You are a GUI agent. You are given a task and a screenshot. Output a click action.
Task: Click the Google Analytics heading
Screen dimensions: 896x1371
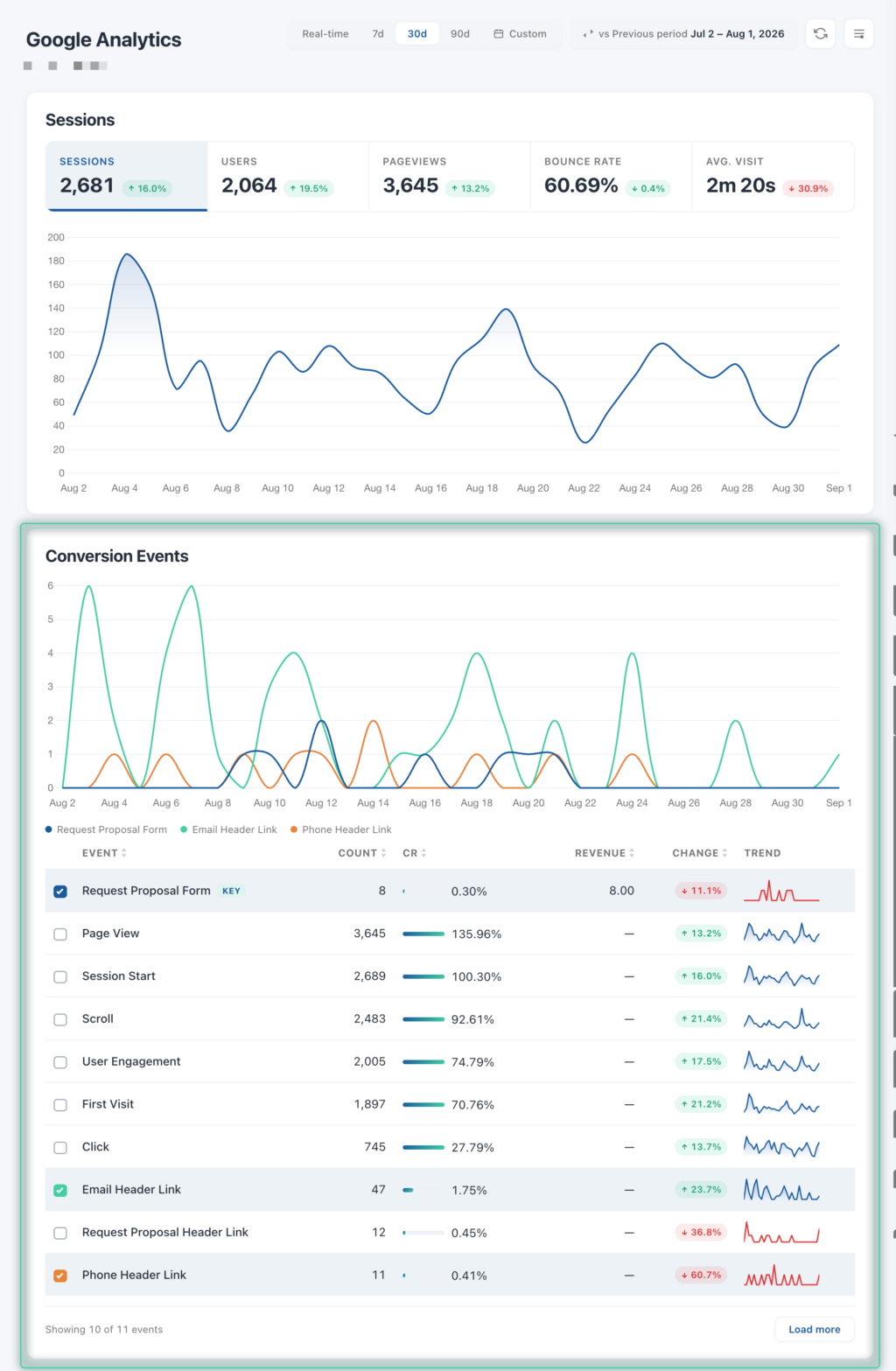(103, 39)
